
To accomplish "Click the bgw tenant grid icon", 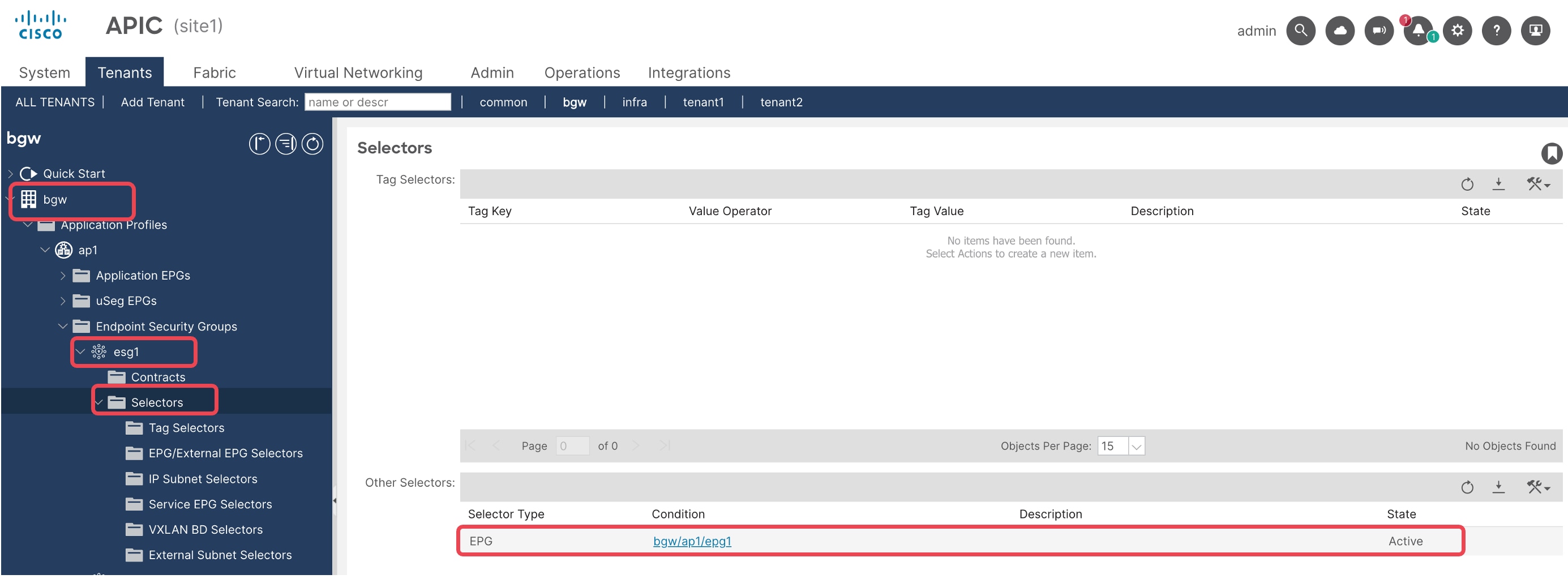I will tap(29, 200).
